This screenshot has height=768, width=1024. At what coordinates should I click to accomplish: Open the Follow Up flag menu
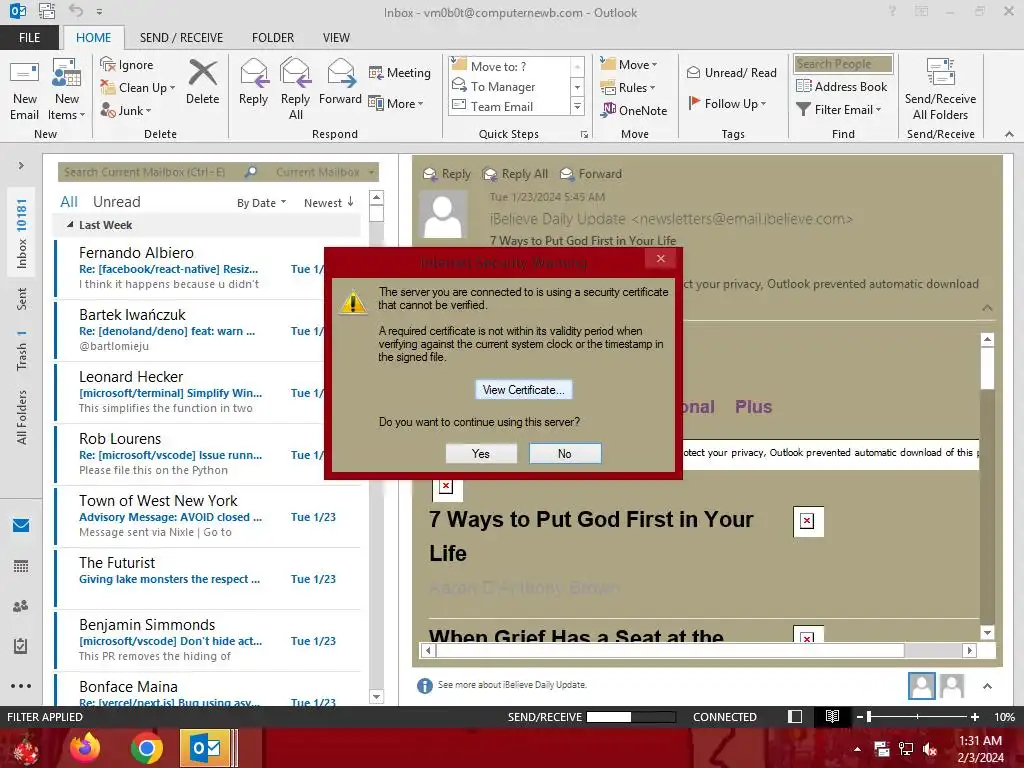pos(727,103)
